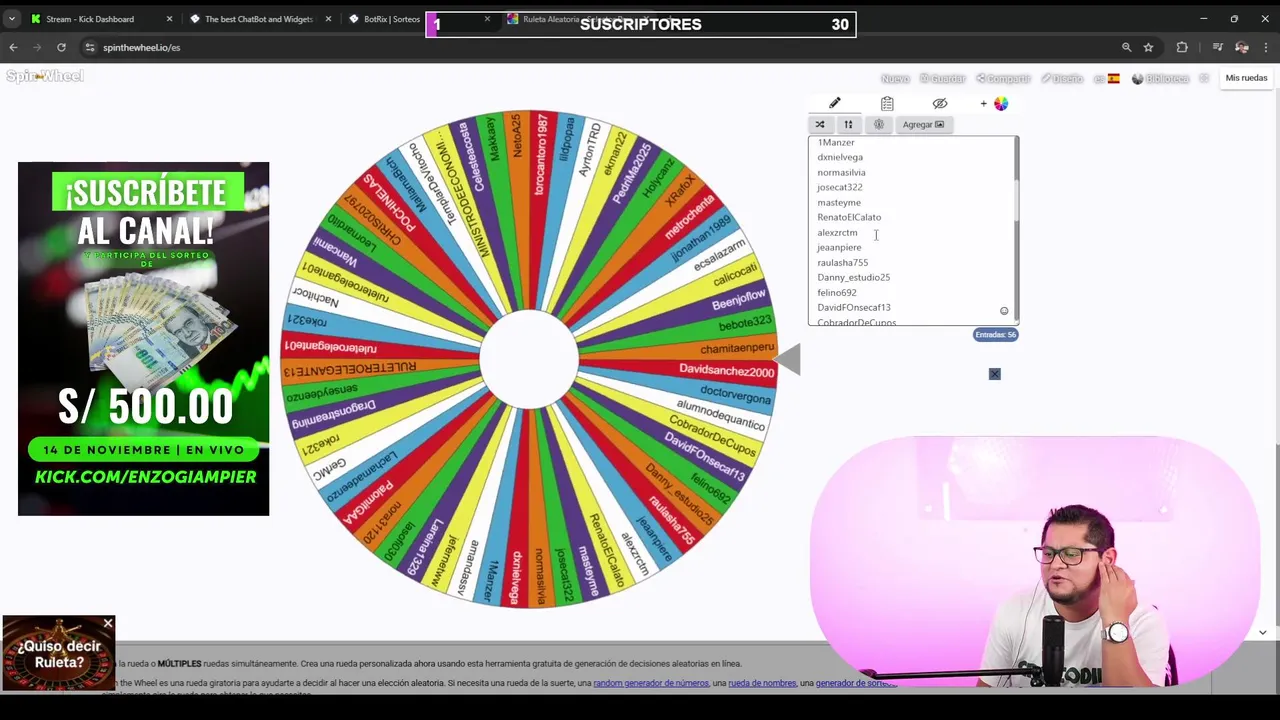This screenshot has width=1280, height=720.
Task: Close 'The best ChatBot and Widgets' tab
Action: (x=327, y=19)
